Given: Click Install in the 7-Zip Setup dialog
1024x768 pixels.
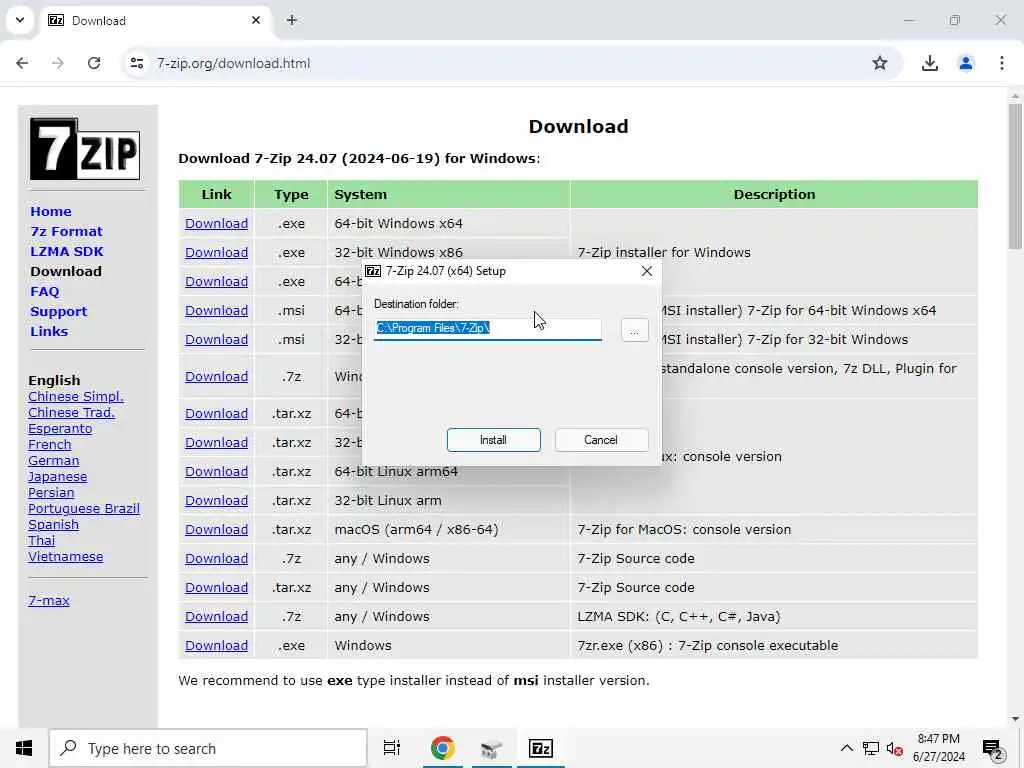Looking at the screenshot, I should 493,440.
